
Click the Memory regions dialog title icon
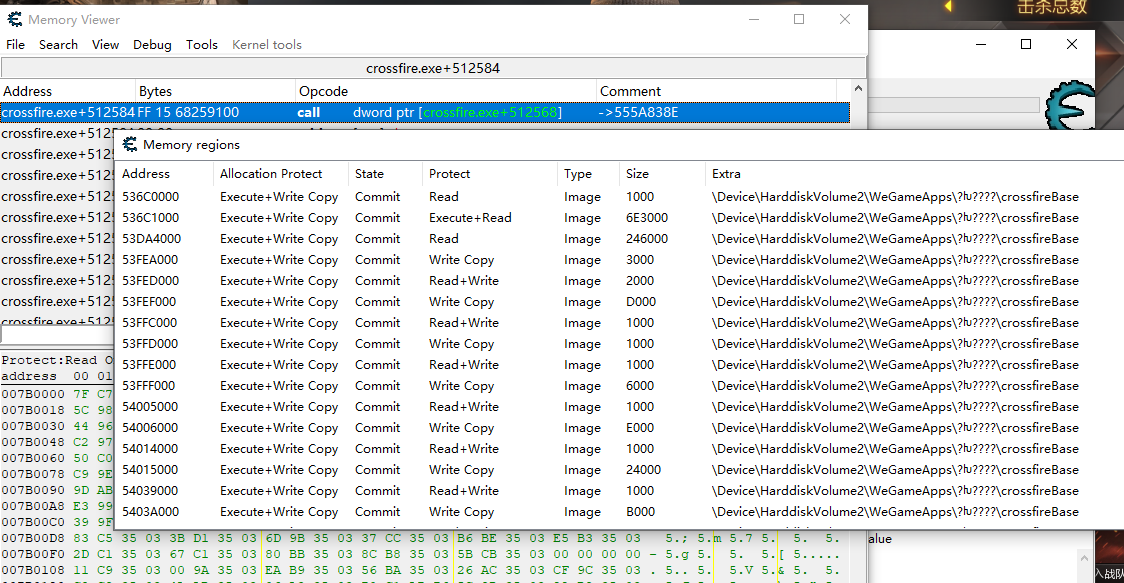tap(130, 144)
